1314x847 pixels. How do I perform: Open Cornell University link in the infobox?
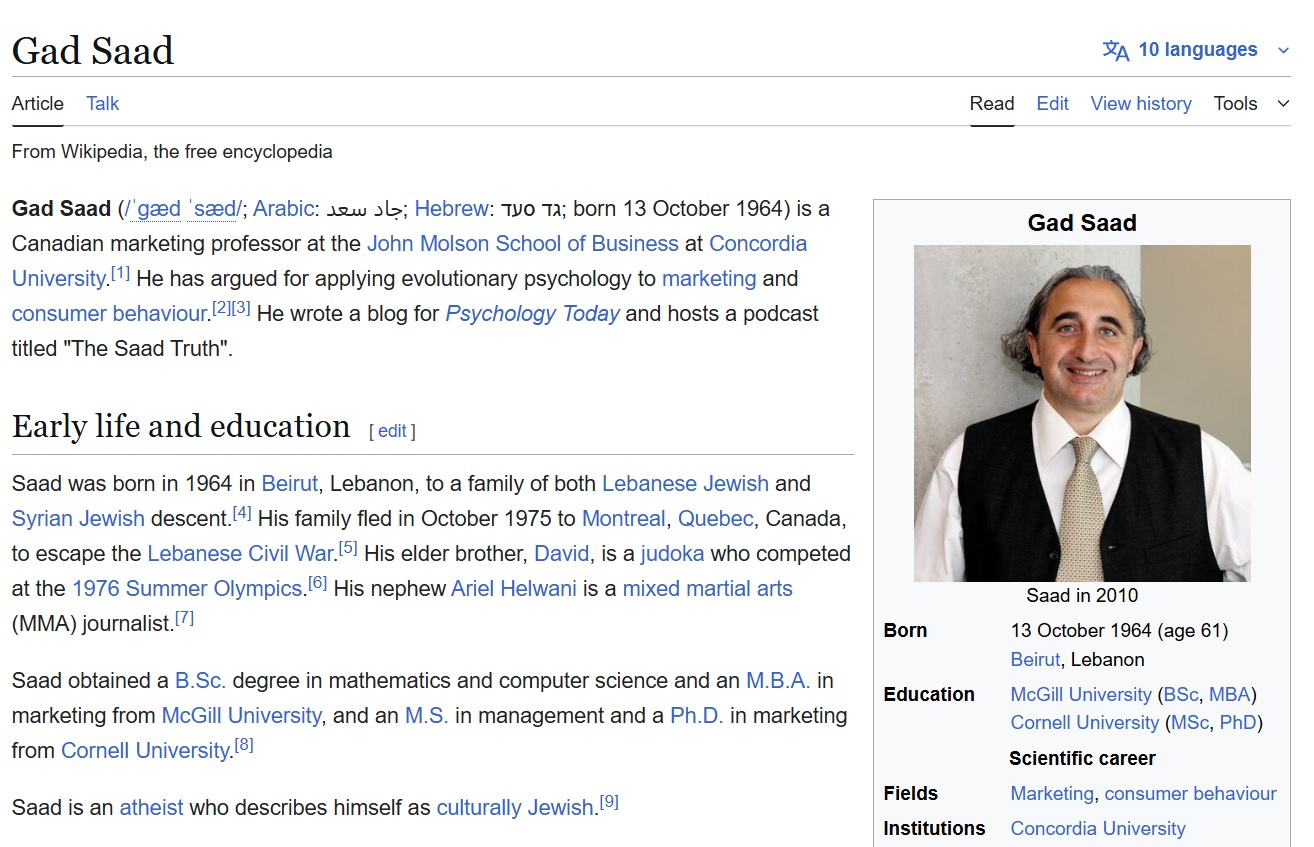click(x=1085, y=723)
